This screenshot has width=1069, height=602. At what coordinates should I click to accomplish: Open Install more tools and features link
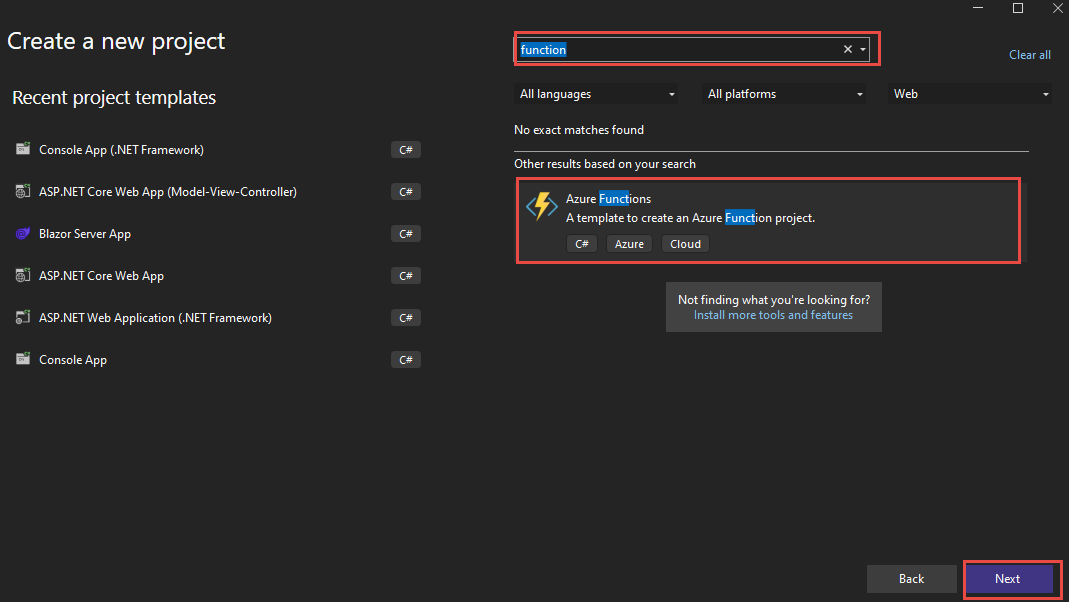[773, 315]
